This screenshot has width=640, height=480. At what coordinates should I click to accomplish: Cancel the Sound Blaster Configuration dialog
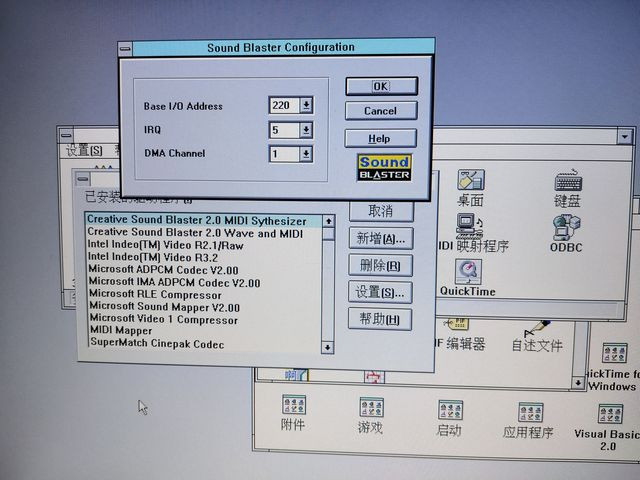coord(381,111)
